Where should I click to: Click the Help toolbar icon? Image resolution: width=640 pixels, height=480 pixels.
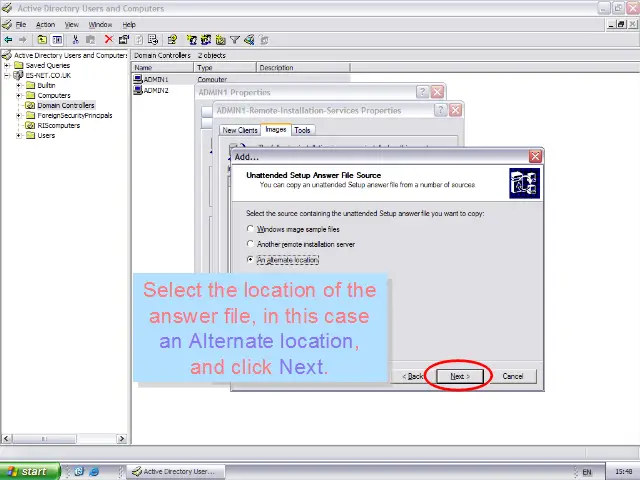(172, 40)
